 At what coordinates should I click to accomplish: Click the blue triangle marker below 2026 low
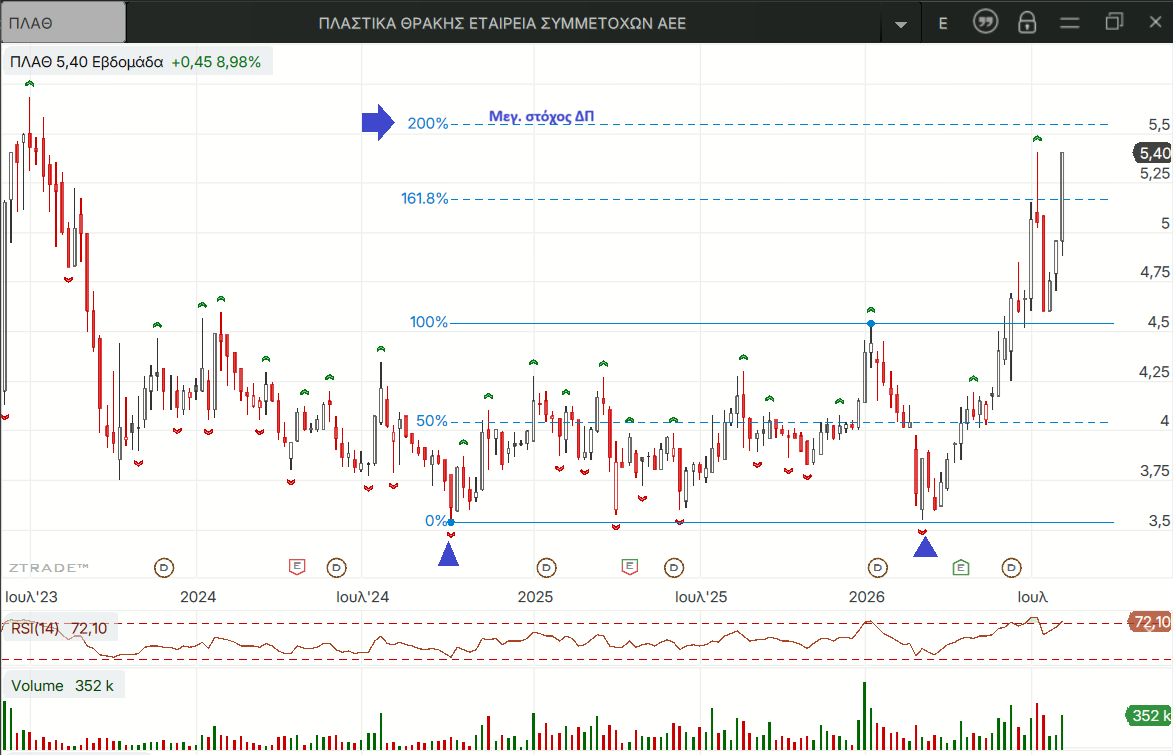(925, 547)
